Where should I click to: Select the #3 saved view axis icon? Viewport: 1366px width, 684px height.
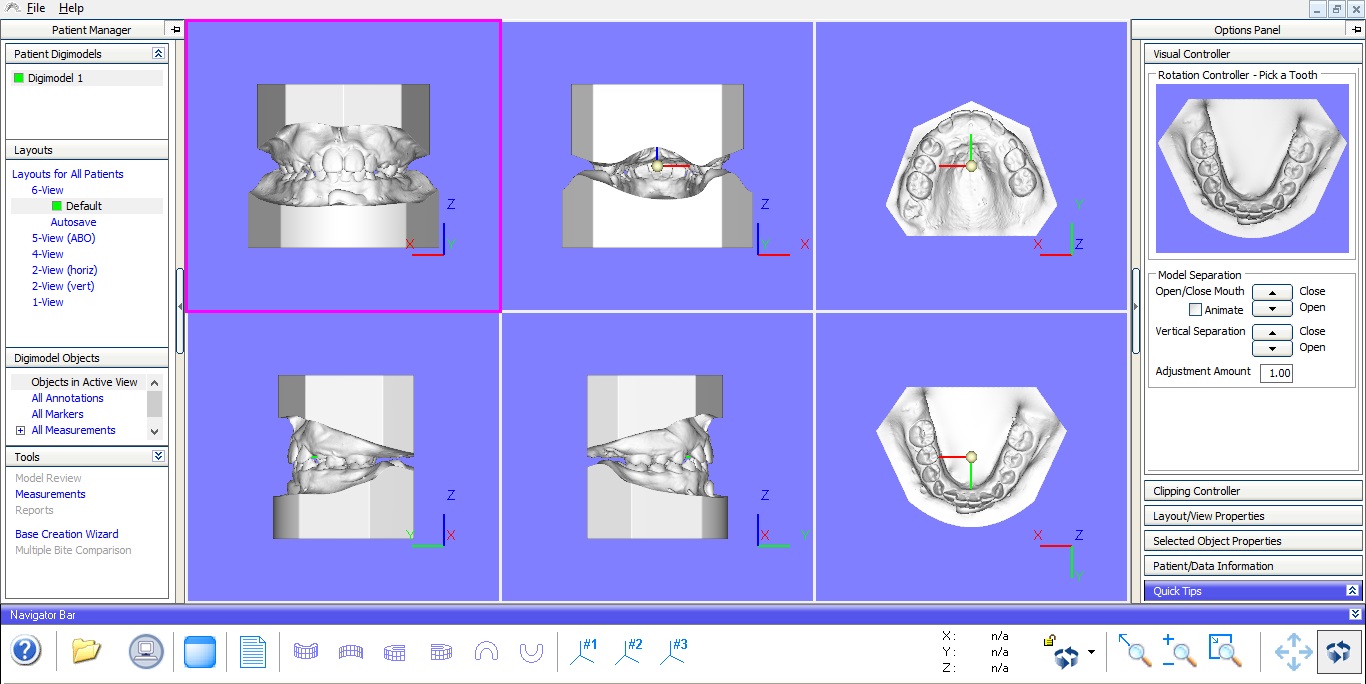coord(673,652)
